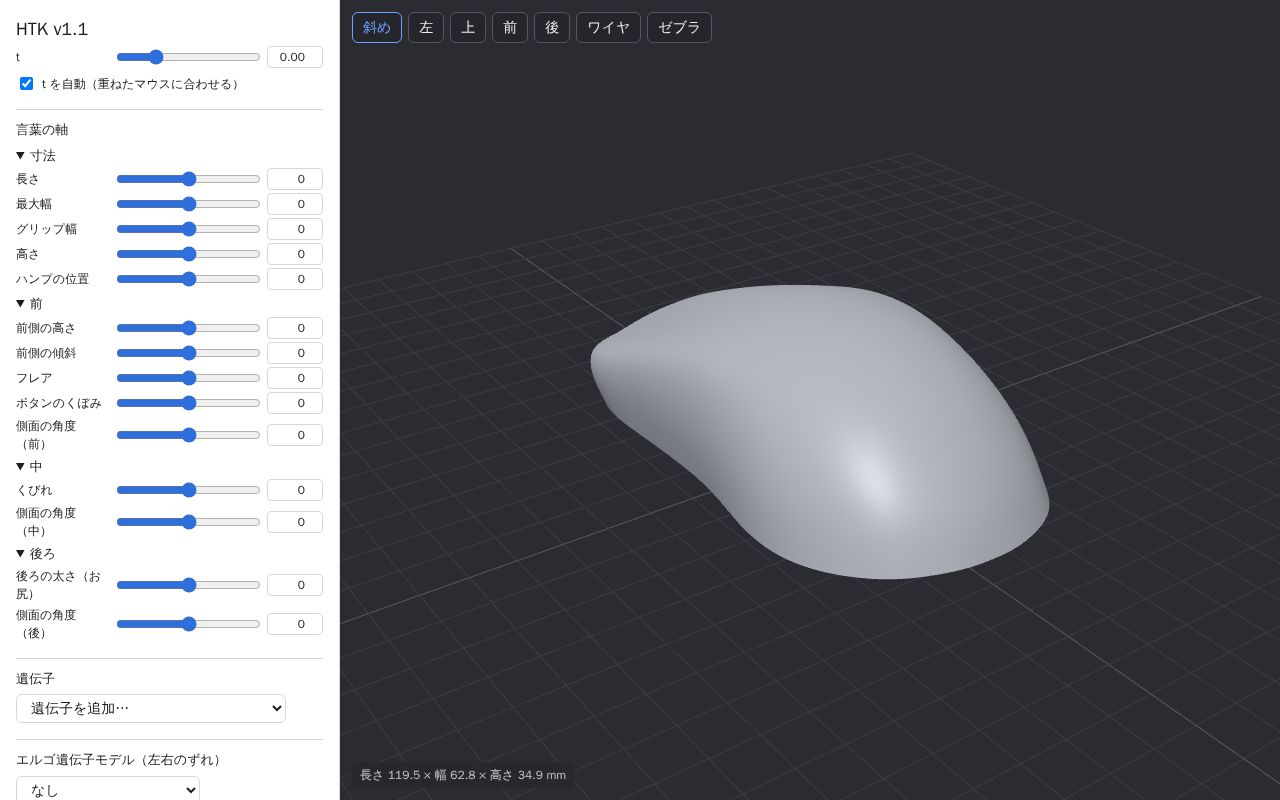The width and height of the screenshot is (1280, 800).
Task: Click the 3D mouse model in viewport
Action: 820,430
